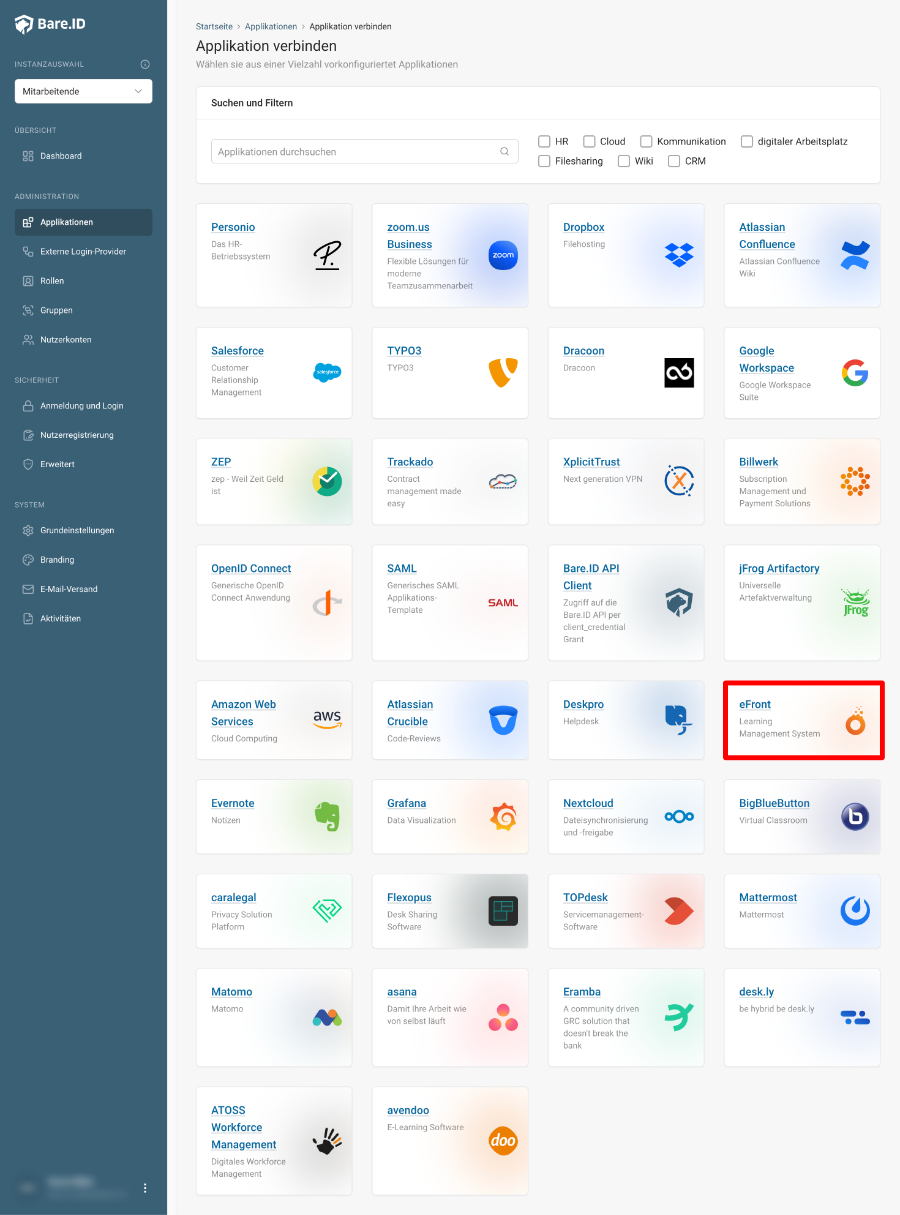Open the desk.ly application link
Viewport: 900px width, 1215px height.
click(x=757, y=992)
